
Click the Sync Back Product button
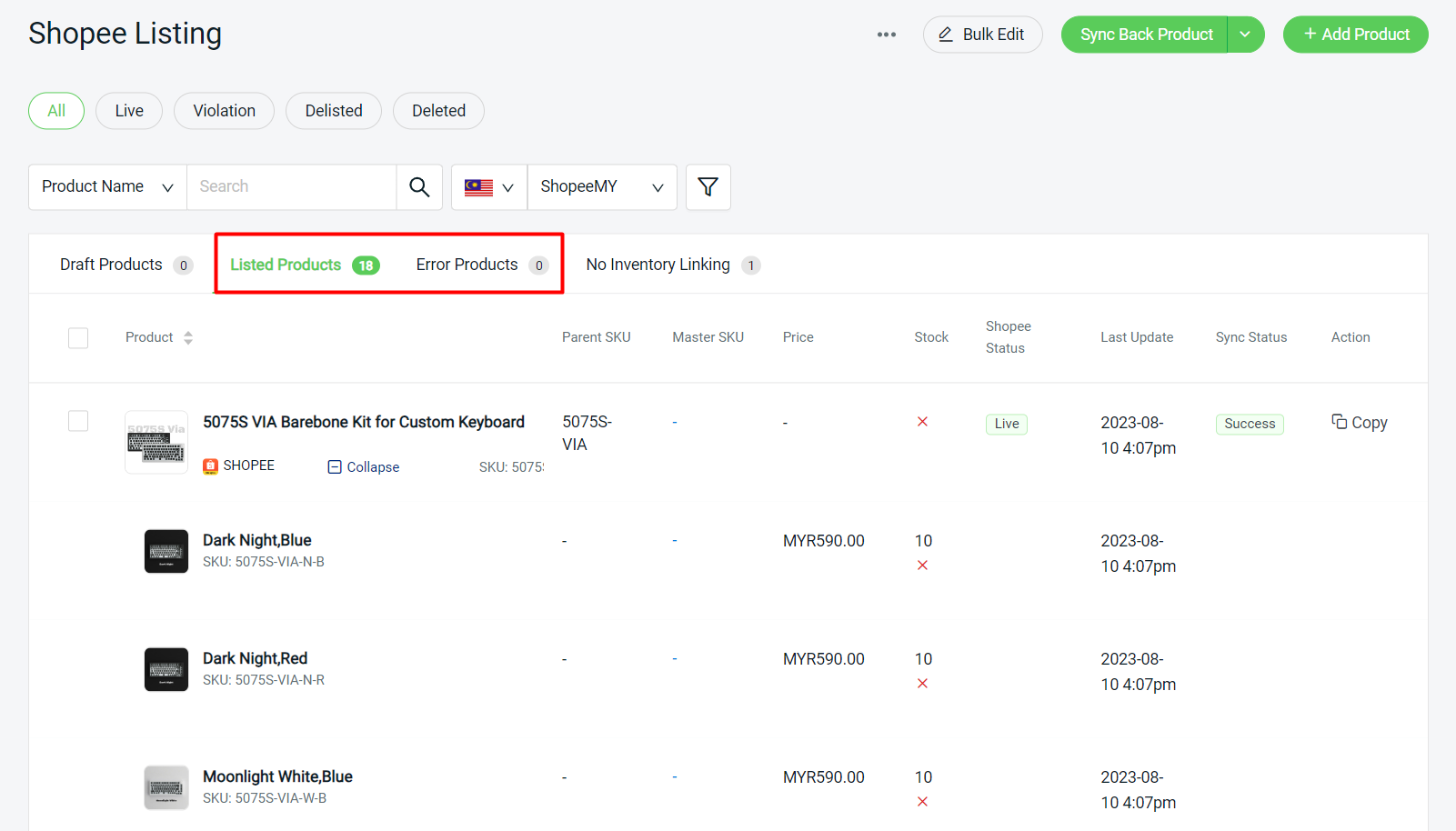[1146, 35]
